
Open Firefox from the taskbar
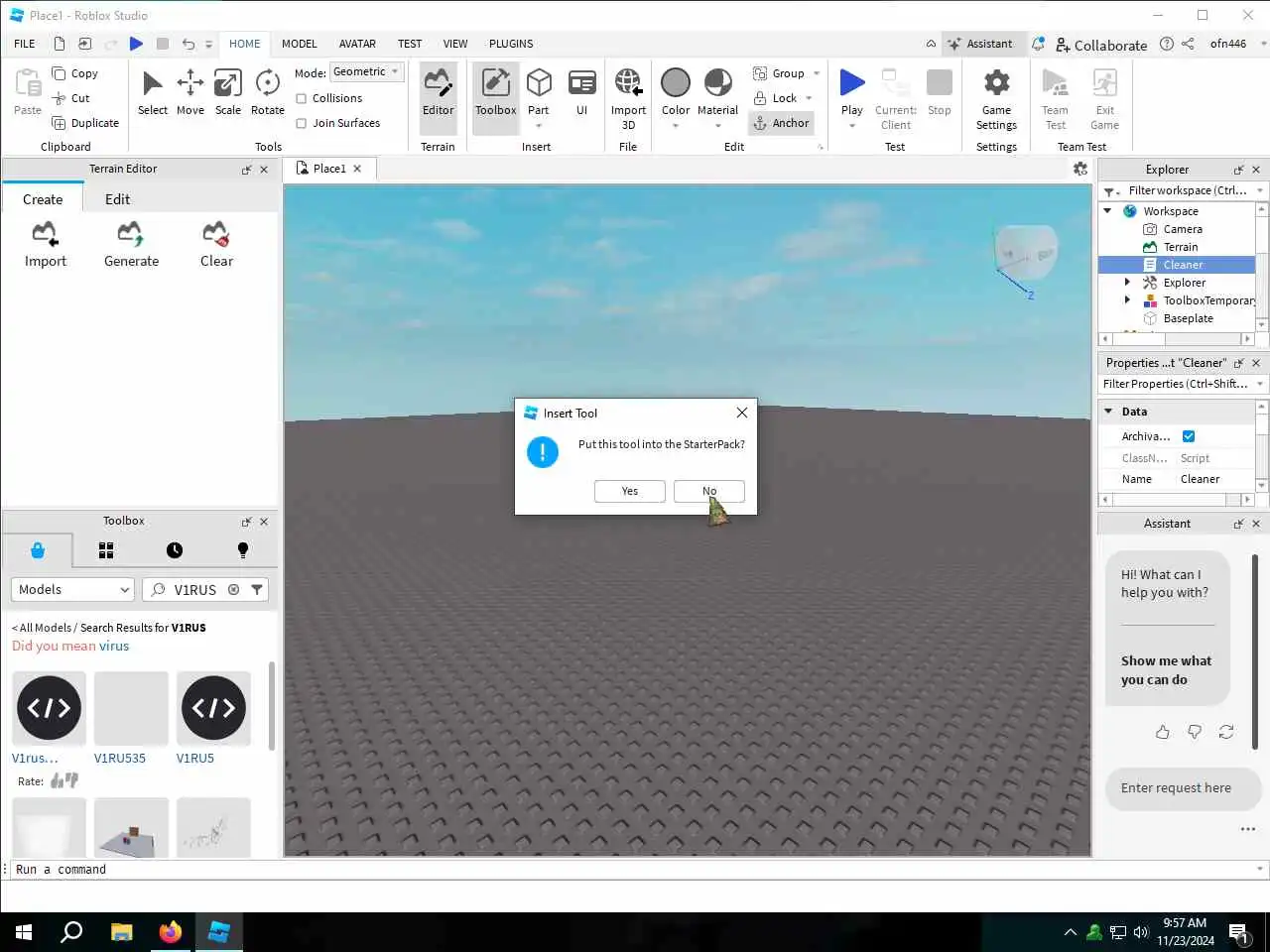[171, 932]
